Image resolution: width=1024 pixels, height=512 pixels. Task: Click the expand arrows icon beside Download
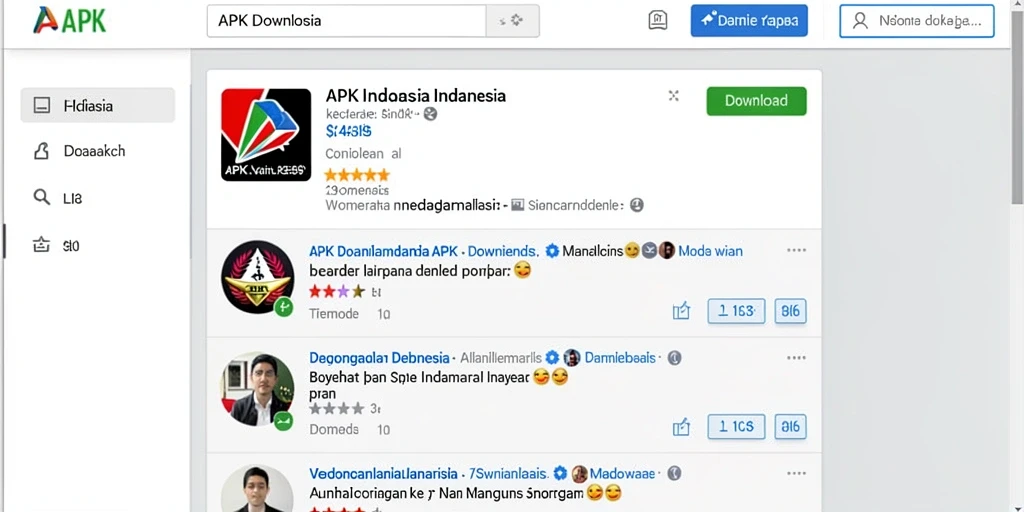coord(674,96)
